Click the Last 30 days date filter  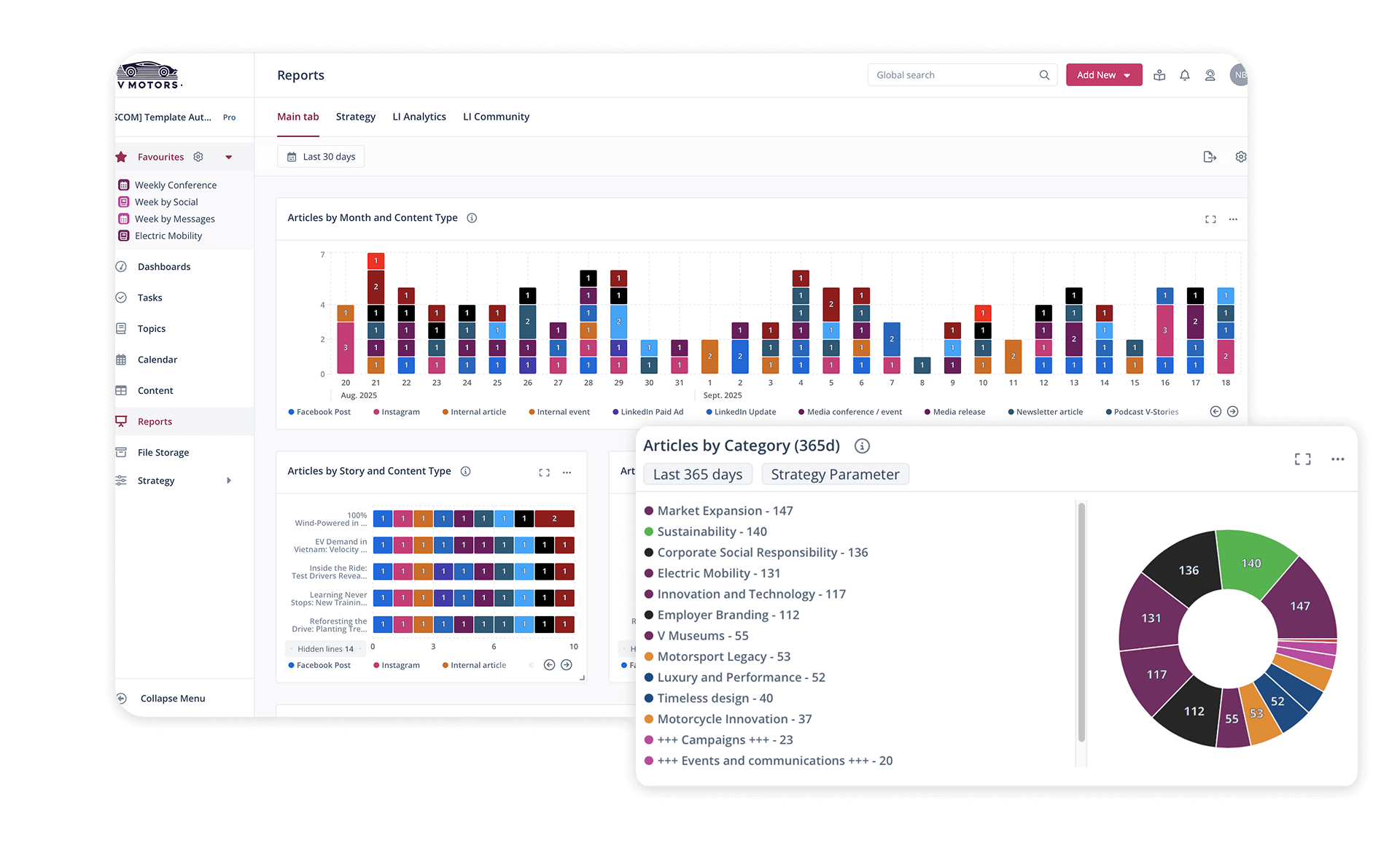[x=321, y=156]
